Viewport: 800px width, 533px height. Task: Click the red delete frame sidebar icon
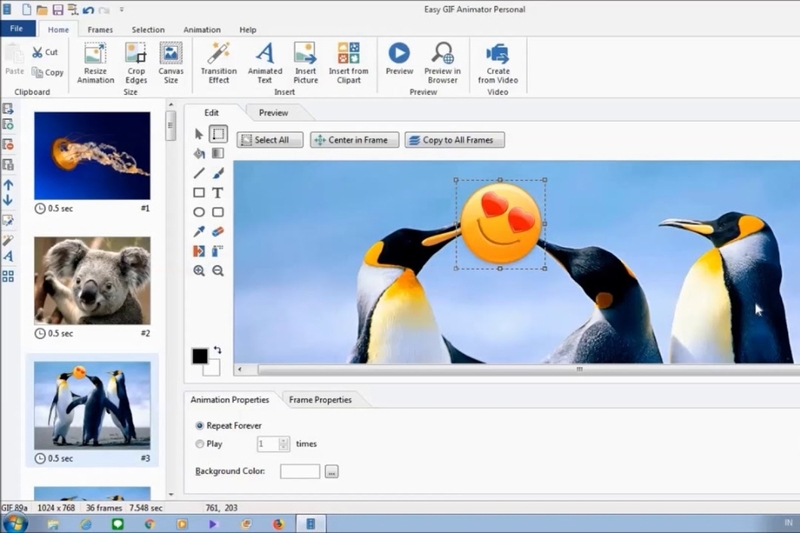tap(8, 145)
